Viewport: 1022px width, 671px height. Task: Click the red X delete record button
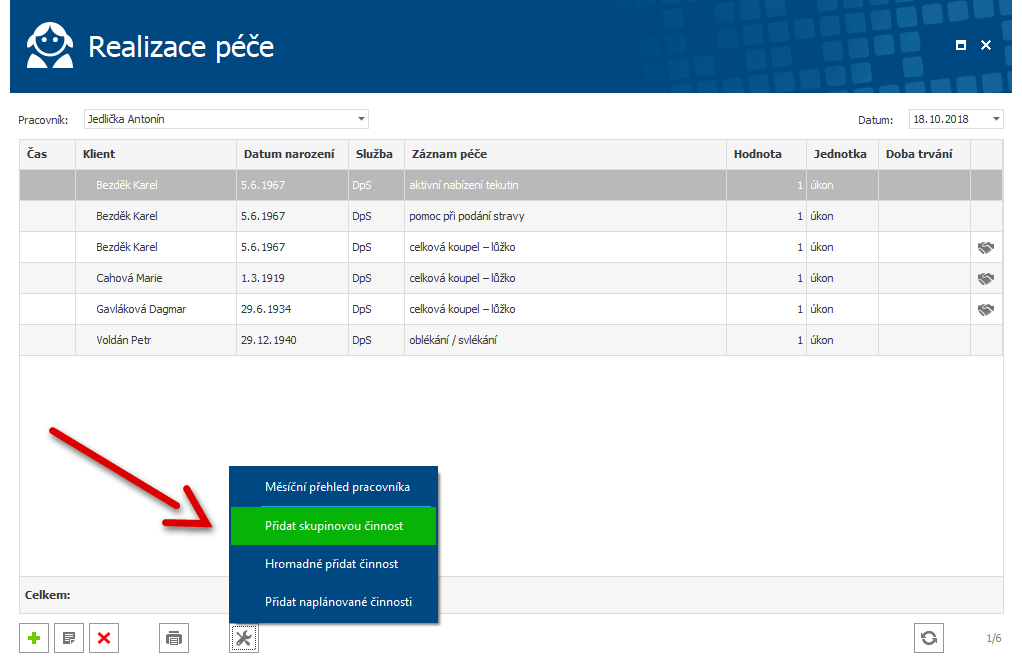point(104,638)
